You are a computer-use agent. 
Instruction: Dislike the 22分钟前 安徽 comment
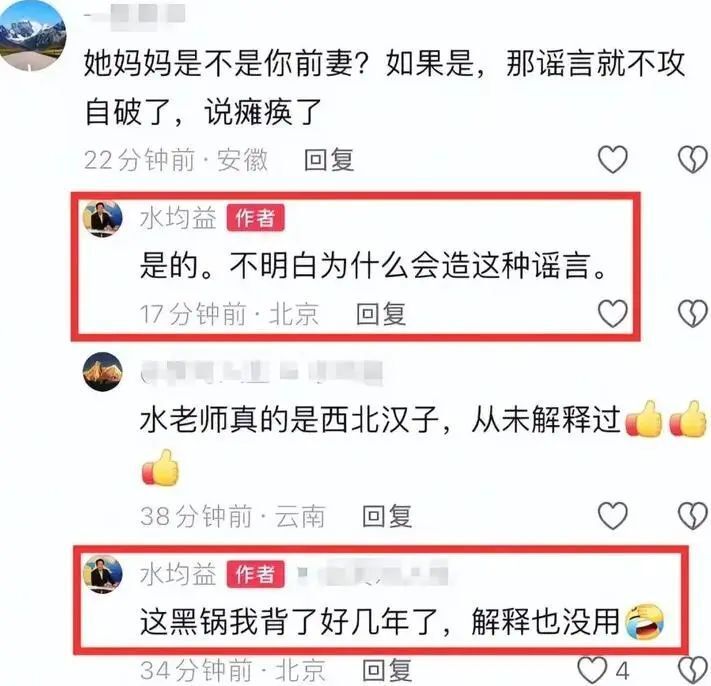point(692,159)
